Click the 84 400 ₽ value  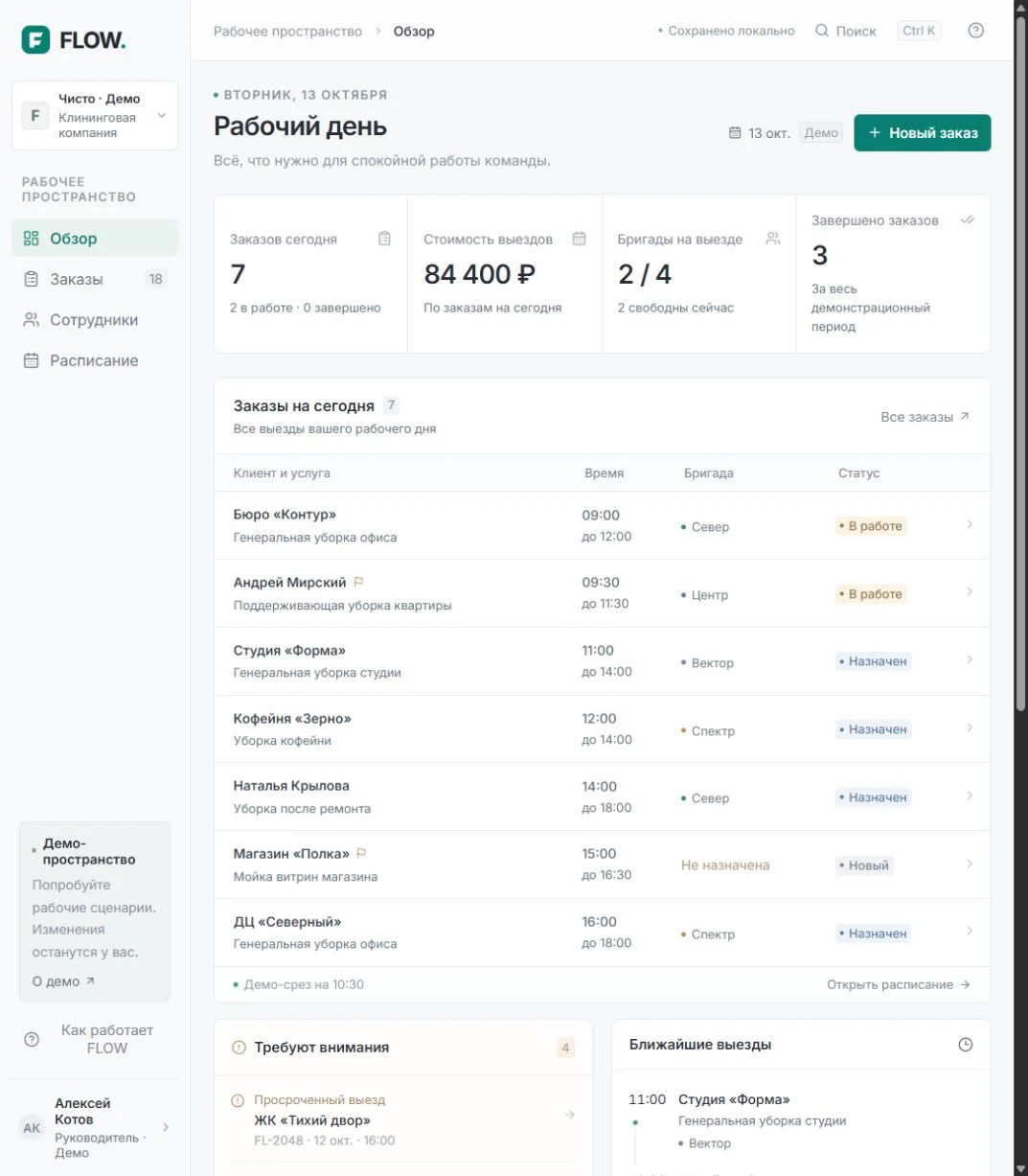pyautogui.click(x=480, y=274)
